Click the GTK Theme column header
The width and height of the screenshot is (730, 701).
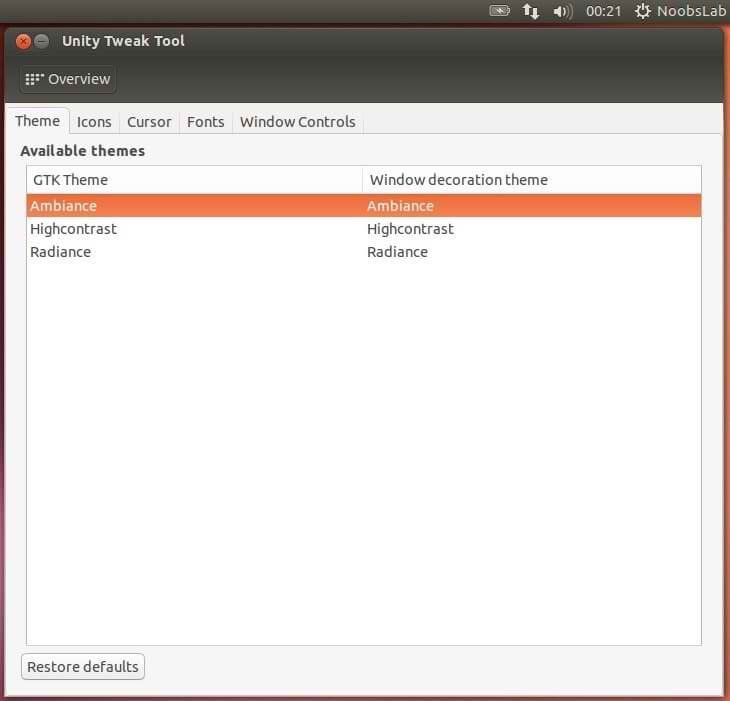pos(195,180)
